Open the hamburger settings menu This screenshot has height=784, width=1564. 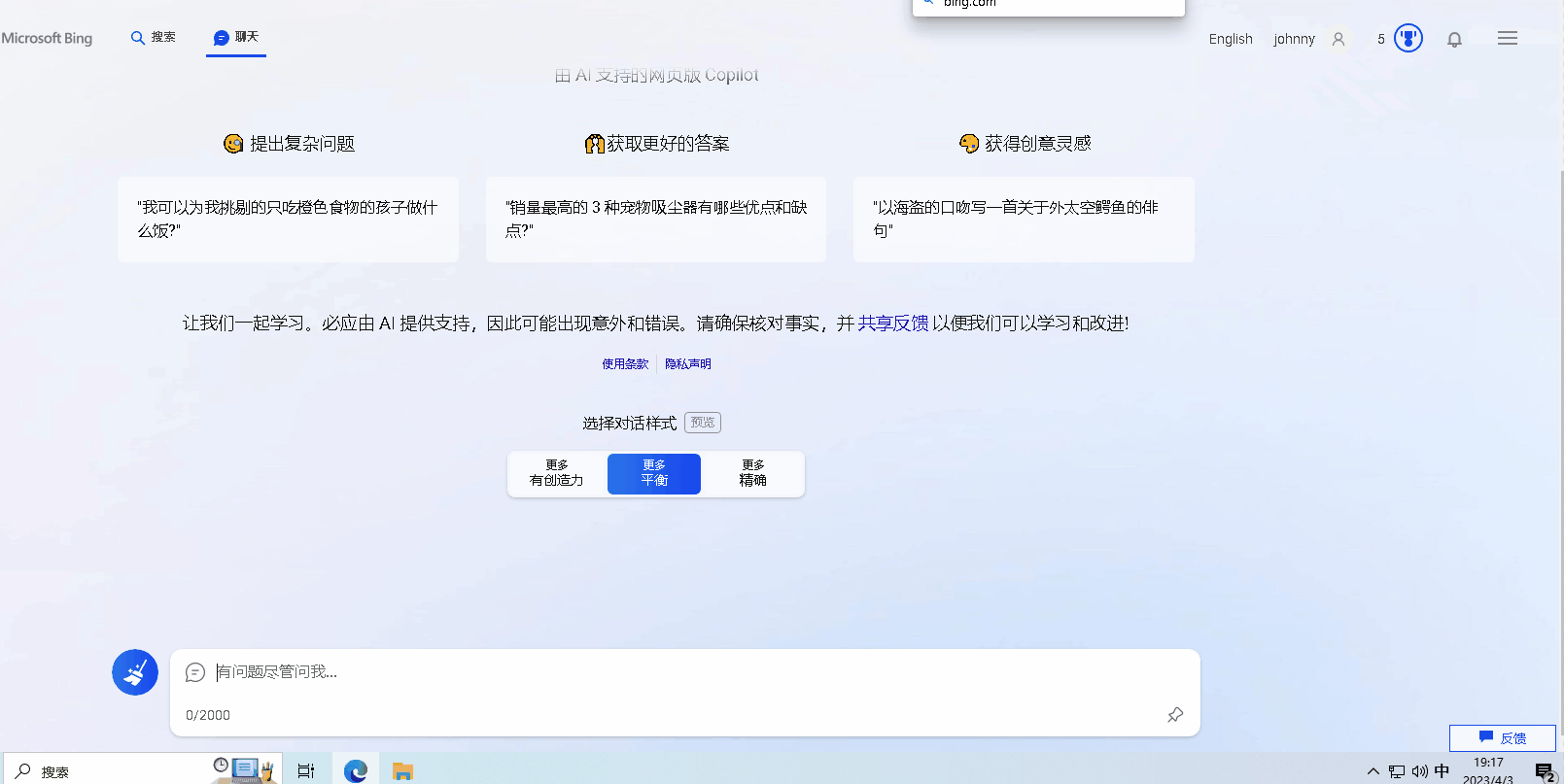point(1508,38)
